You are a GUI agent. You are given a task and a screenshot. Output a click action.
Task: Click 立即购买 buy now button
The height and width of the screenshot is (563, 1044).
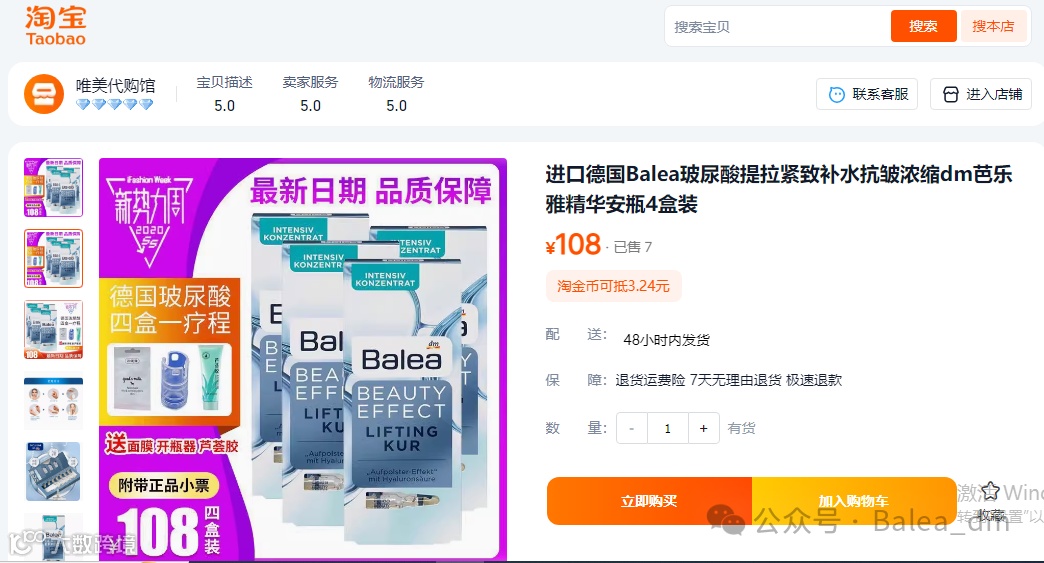649,501
